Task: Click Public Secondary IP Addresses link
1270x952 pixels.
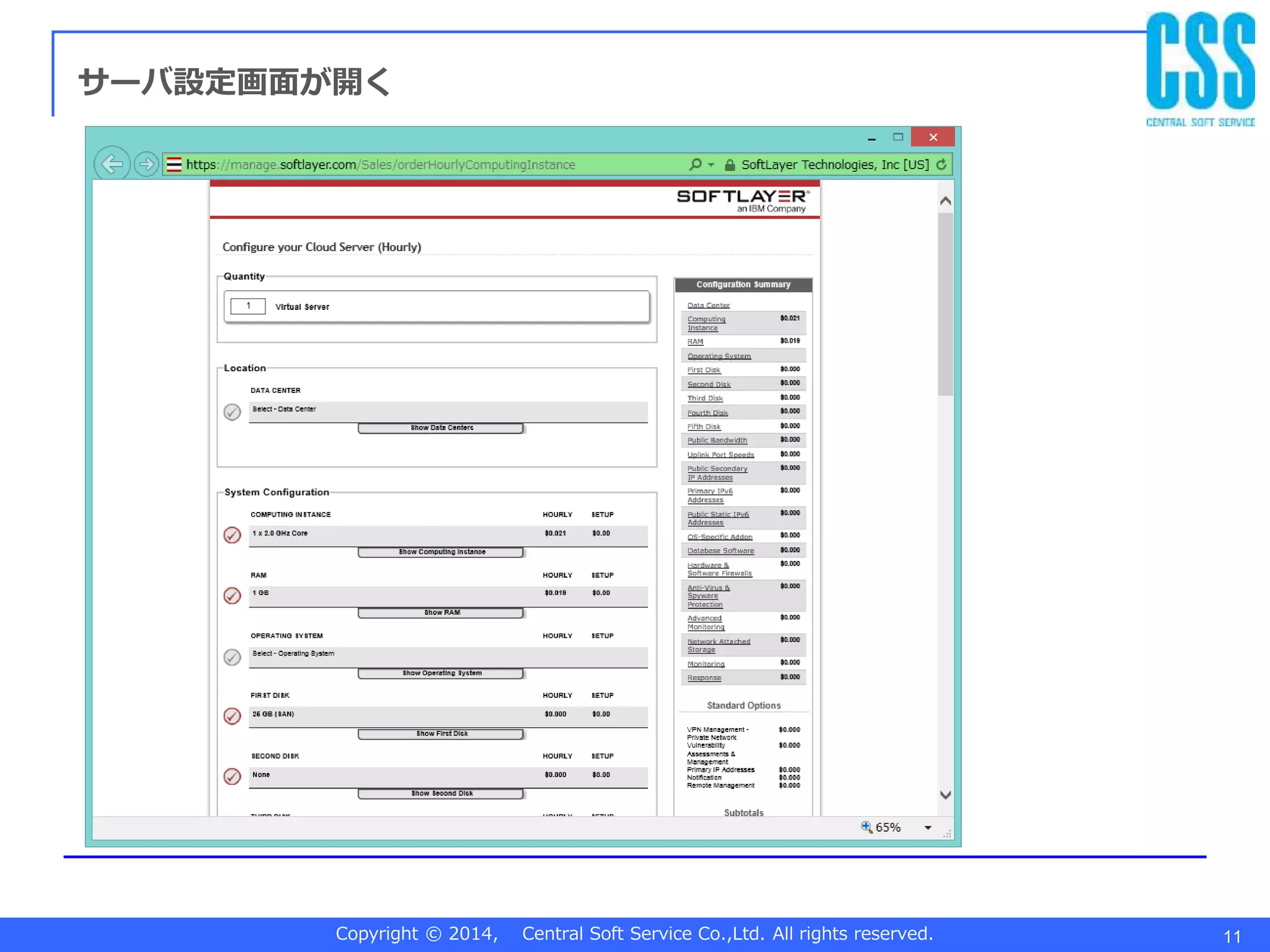Action: [x=717, y=473]
